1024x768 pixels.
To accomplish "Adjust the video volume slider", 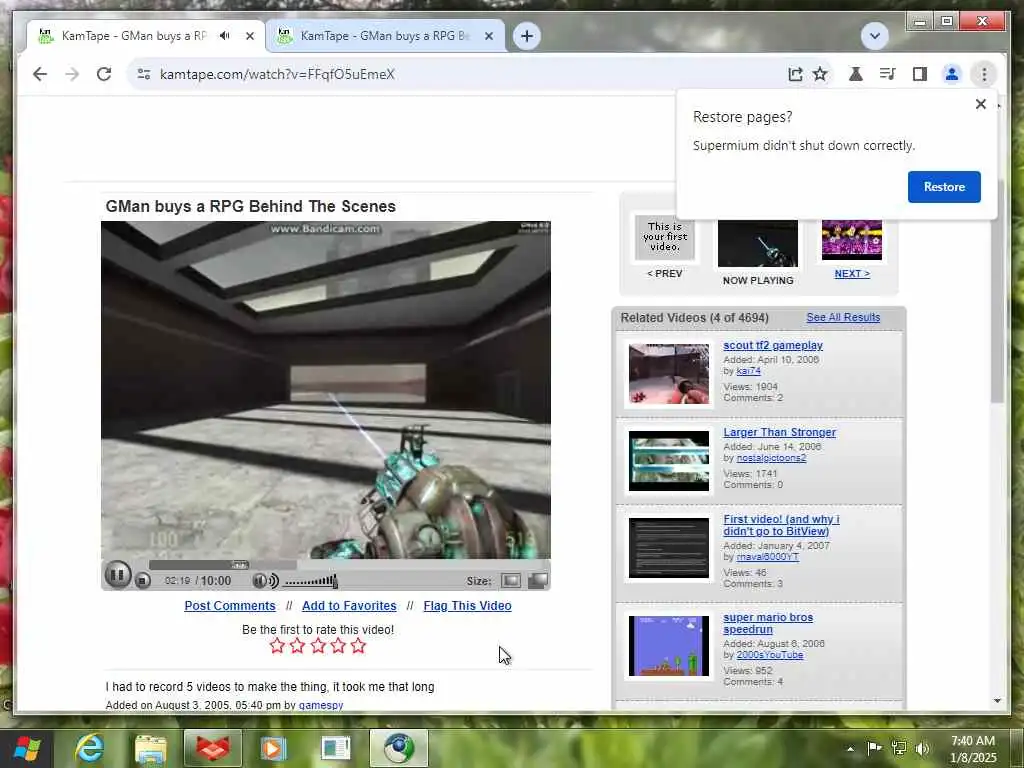I will click(x=311, y=581).
